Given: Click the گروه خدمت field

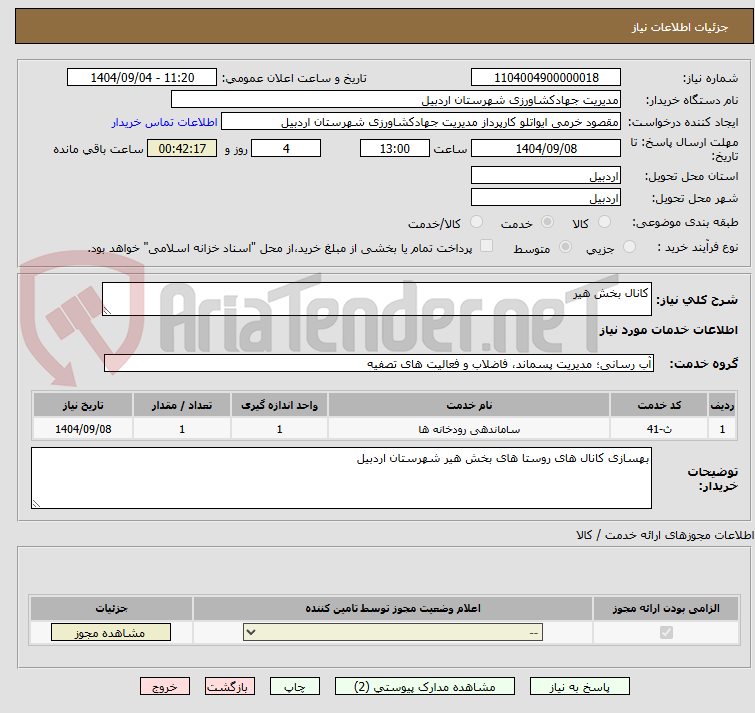Looking at the screenshot, I should click(x=379, y=363).
